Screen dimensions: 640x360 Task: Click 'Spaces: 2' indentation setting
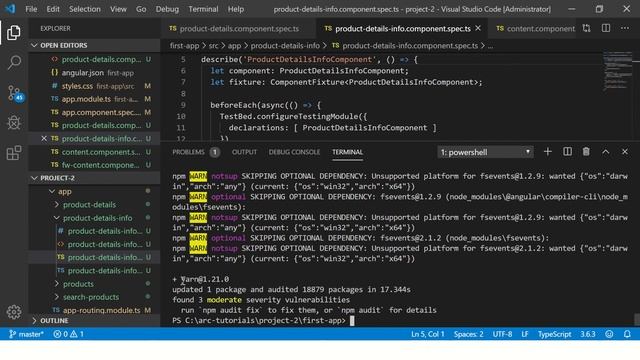(468, 334)
